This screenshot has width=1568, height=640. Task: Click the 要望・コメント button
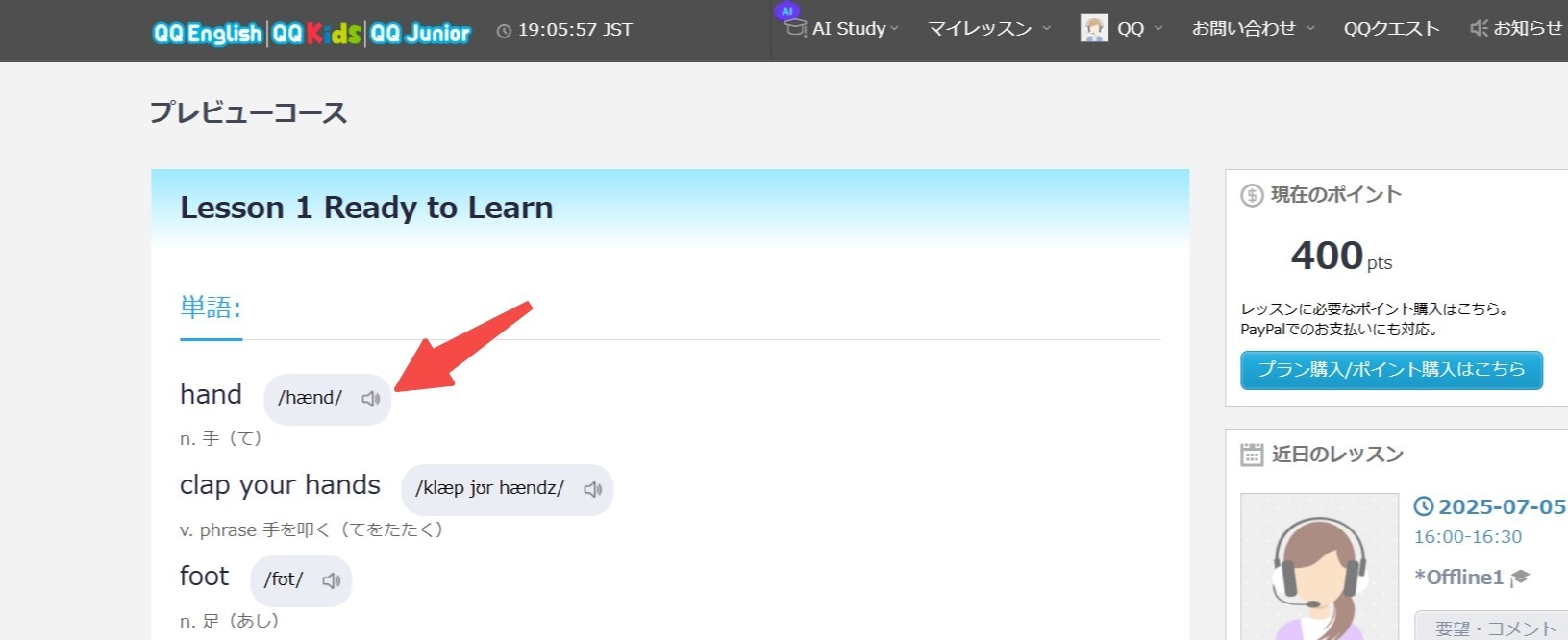tap(1495, 628)
